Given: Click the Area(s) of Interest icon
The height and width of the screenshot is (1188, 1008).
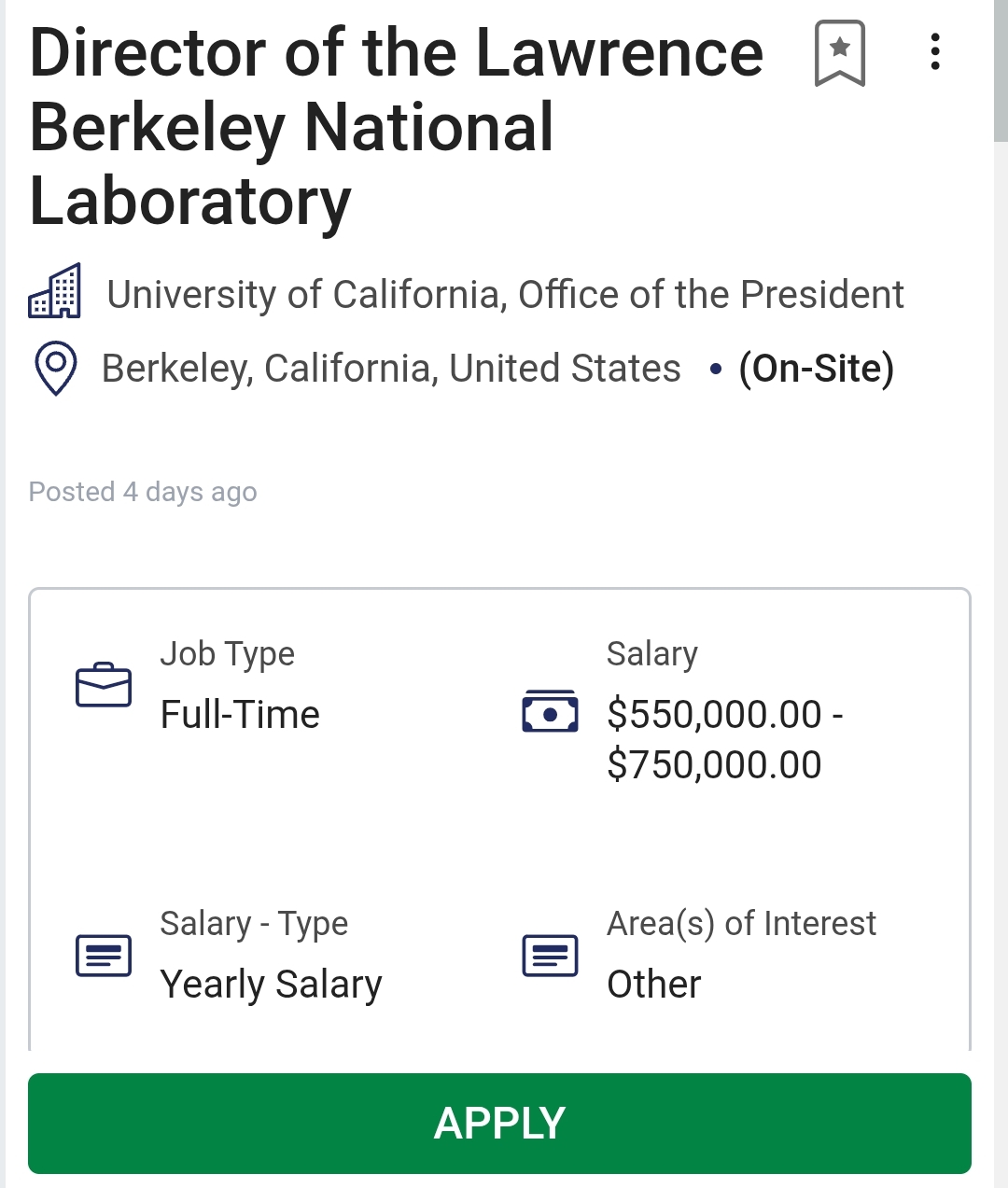Looking at the screenshot, I should point(550,955).
